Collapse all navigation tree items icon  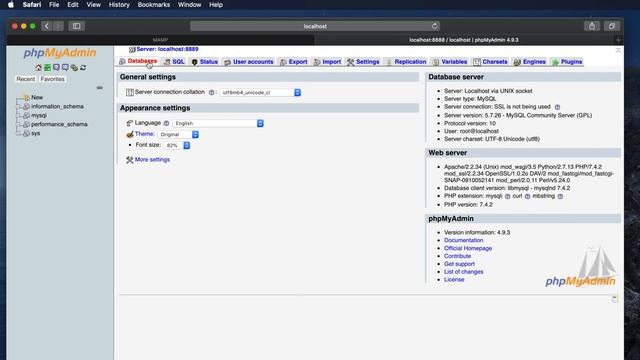99,88
